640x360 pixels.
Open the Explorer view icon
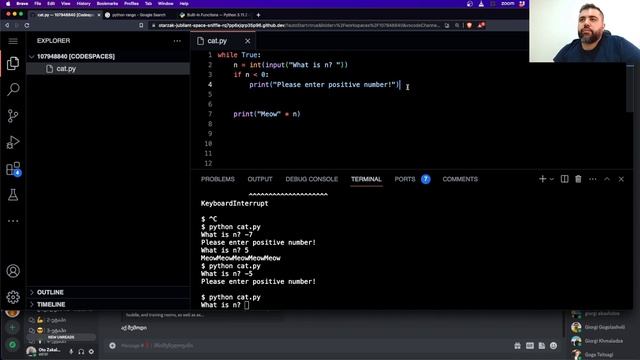click(13, 63)
